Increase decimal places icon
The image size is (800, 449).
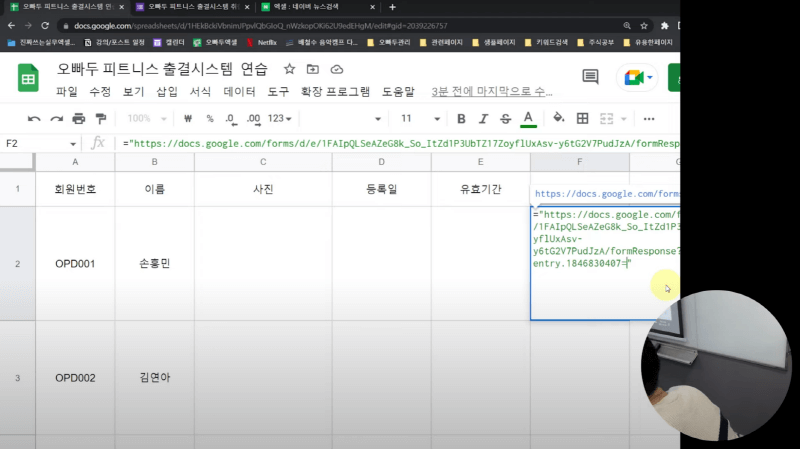tap(254, 119)
